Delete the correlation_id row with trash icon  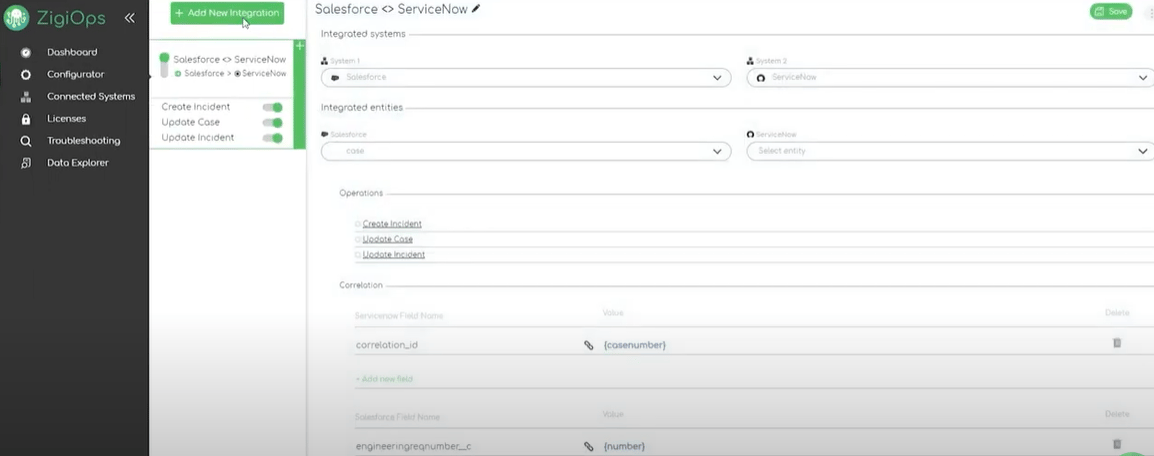(x=1116, y=343)
